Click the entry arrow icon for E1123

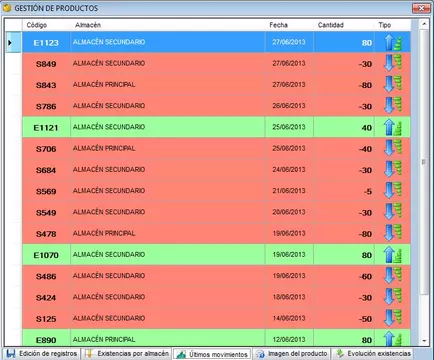[x=393, y=43]
